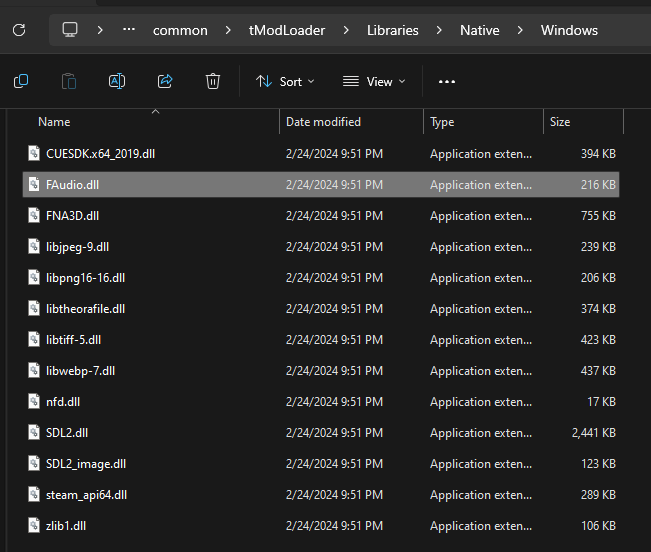The width and height of the screenshot is (651, 552).
Task: Sort by the Type column header
Action: (442, 122)
